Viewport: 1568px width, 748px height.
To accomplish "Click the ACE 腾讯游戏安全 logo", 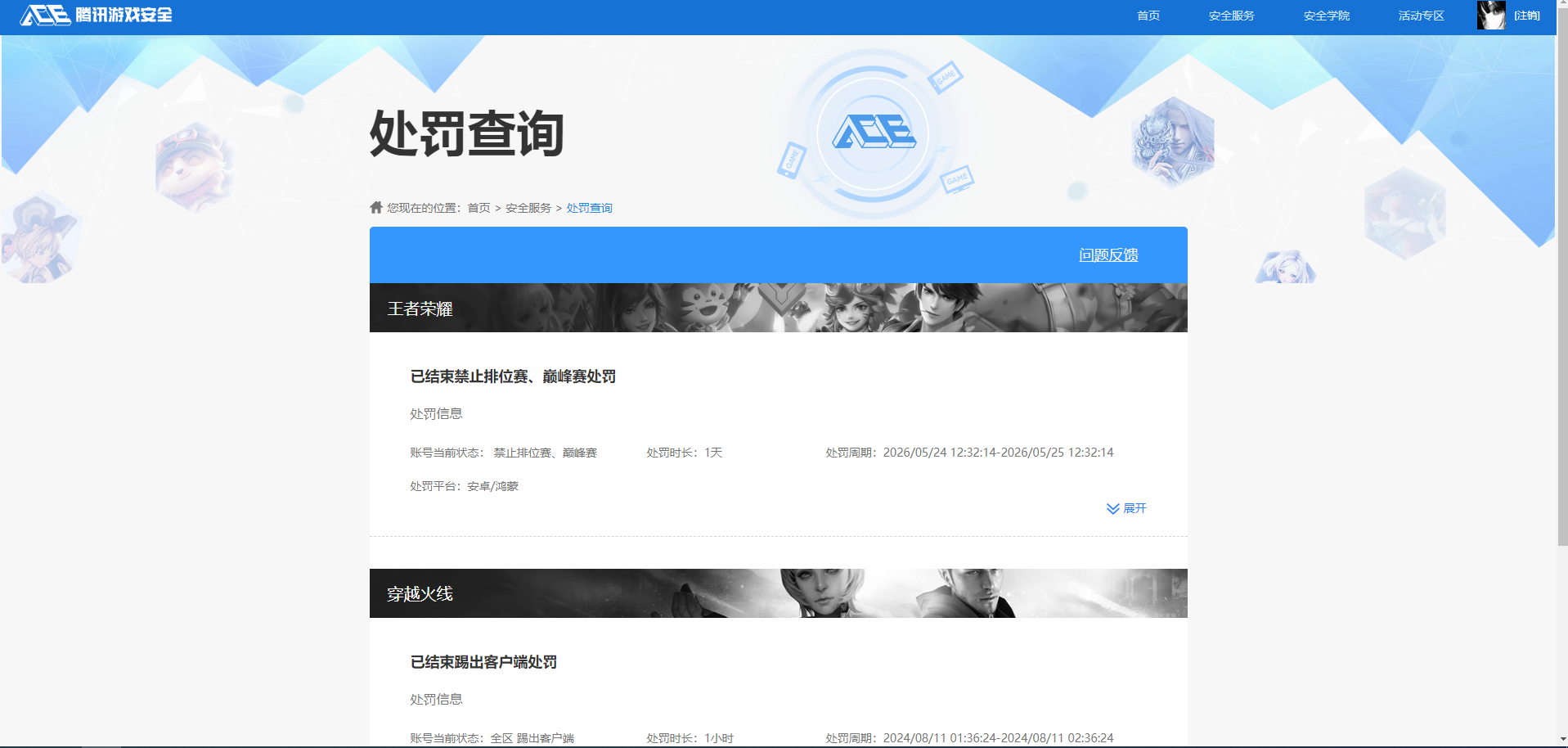I will [x=97, y=15].
